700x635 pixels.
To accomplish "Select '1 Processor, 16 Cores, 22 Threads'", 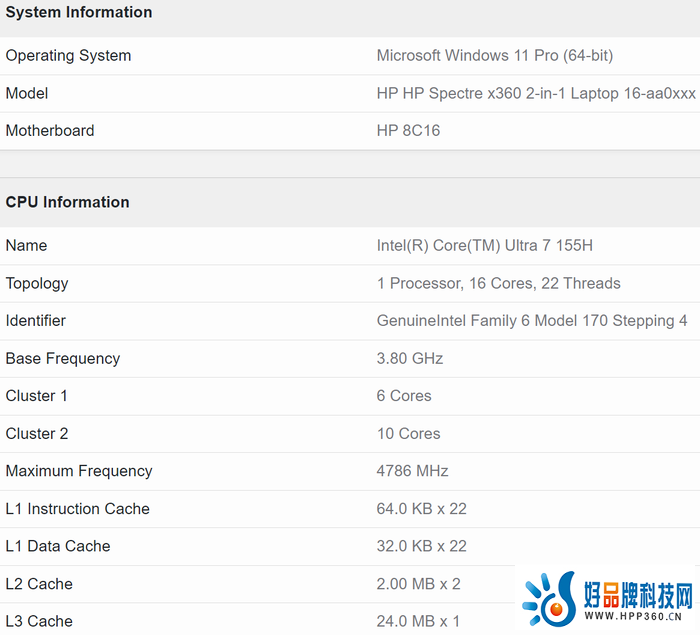I will coord(499,284).
